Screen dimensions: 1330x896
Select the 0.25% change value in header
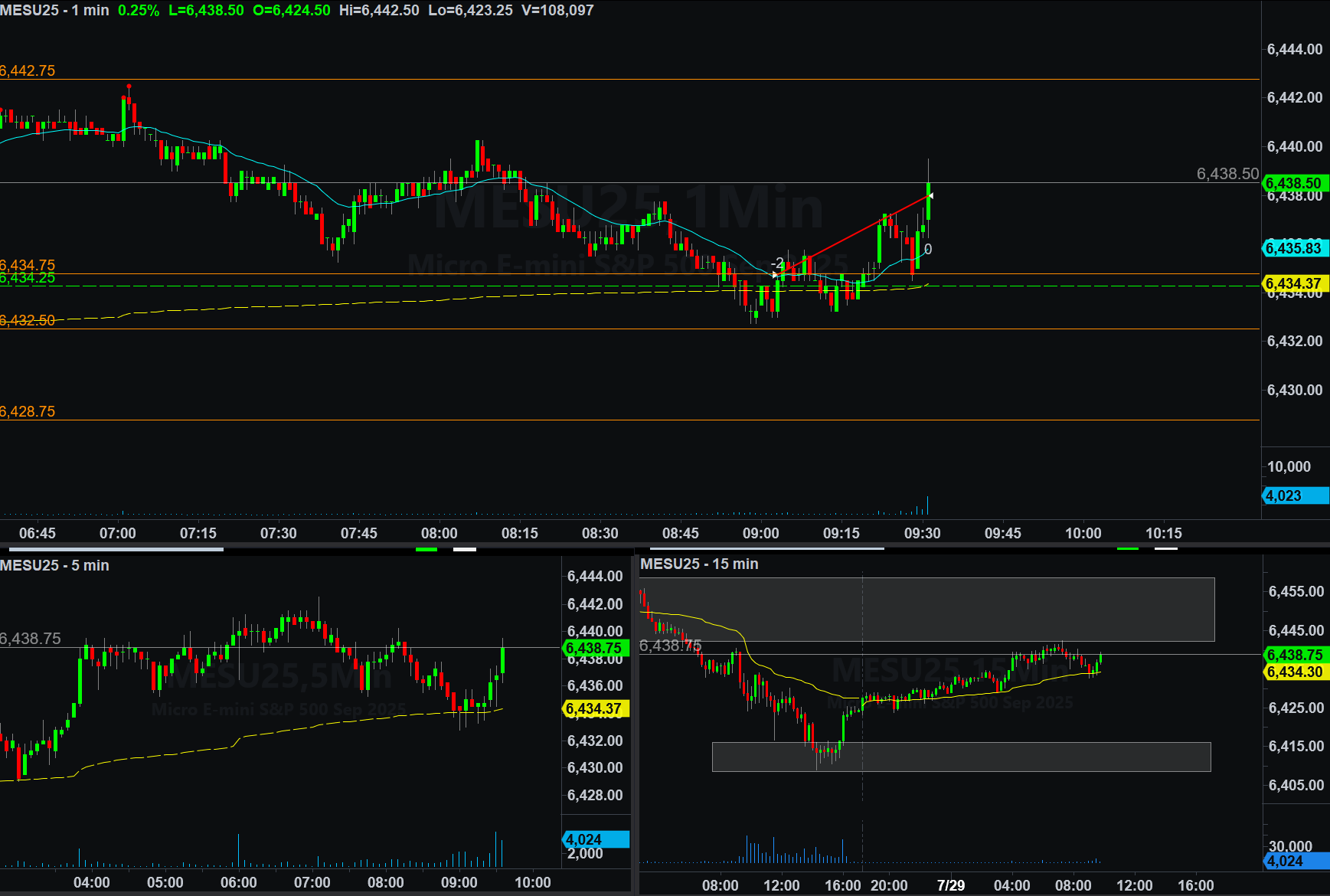139,11
